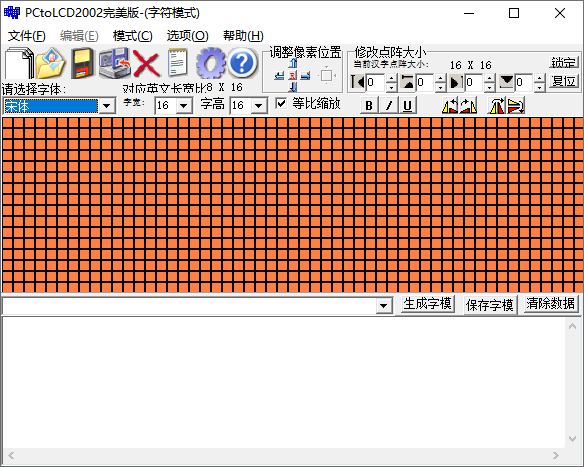Click the new blank document icon
584x467 pixels.
tap(19, 63)
